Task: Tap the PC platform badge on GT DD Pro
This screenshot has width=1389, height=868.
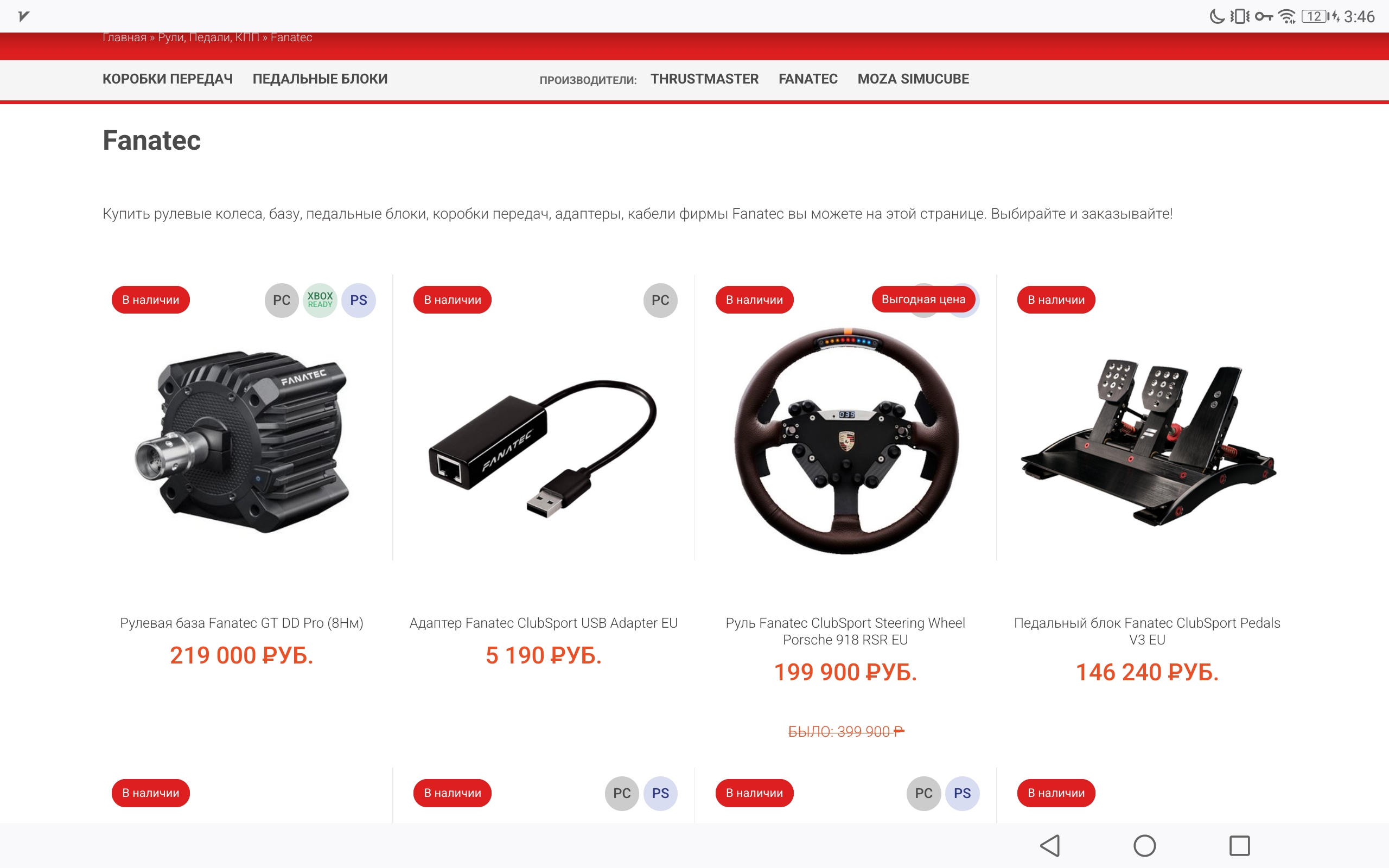Action: [x=281, y=300]
